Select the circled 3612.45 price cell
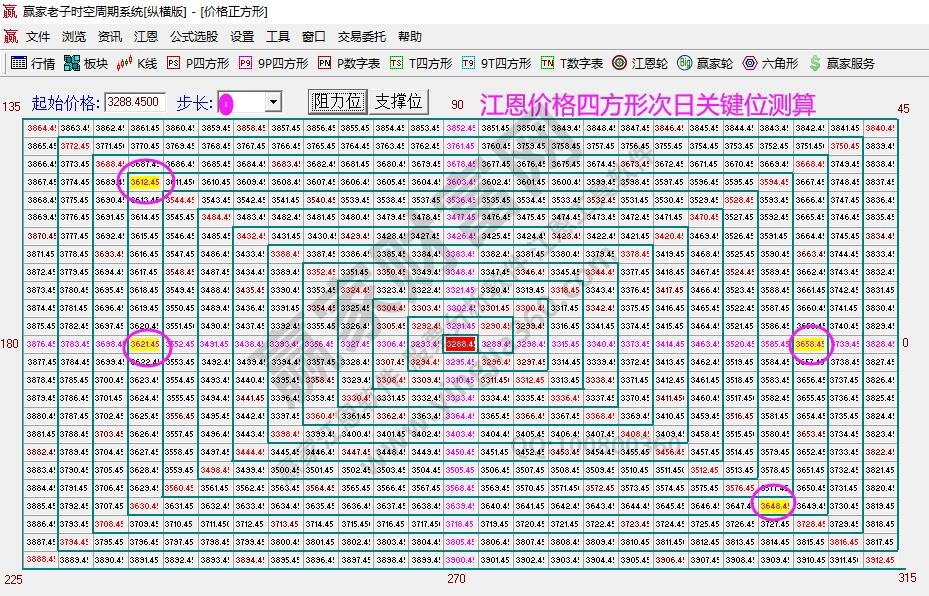929x596 pixels. pyautogui.click(x=145, y=183)
